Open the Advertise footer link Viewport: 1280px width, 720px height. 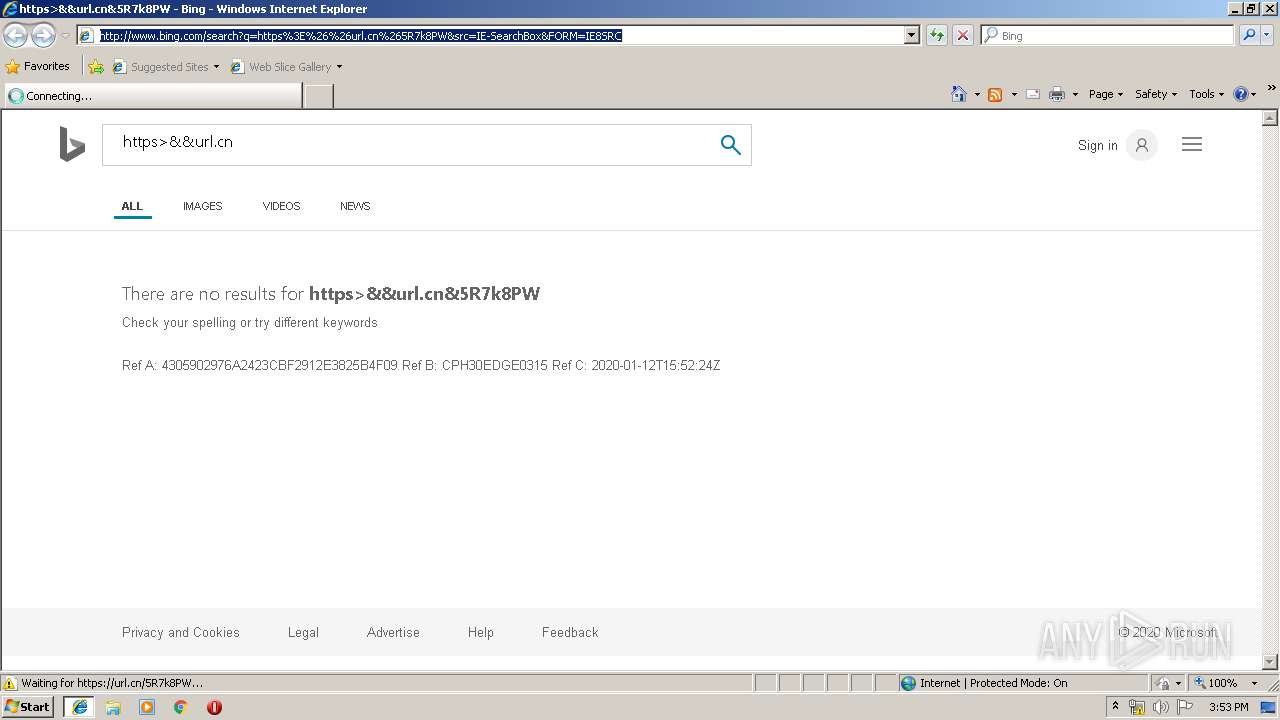point(393,632)
